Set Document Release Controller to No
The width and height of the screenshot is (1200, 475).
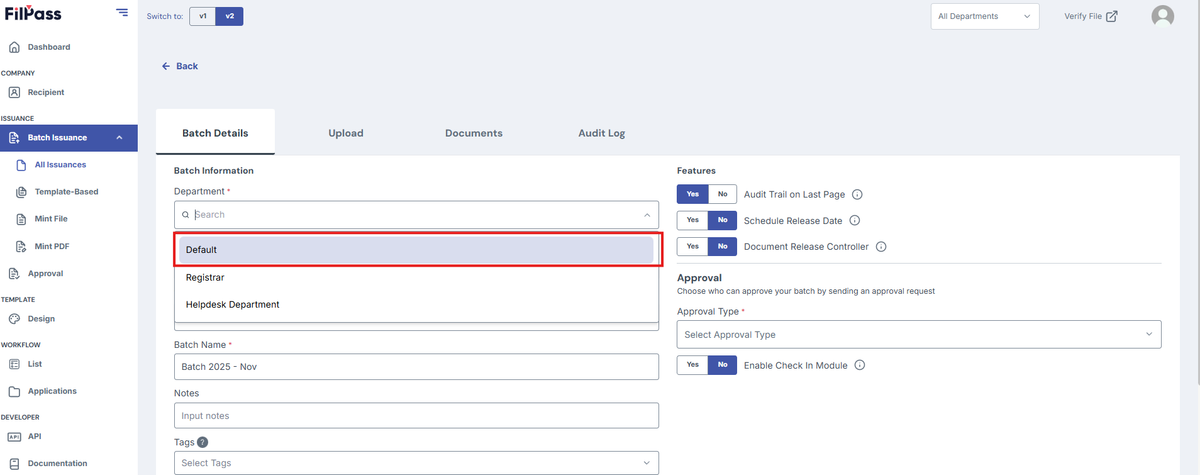[x=722, y=246]
